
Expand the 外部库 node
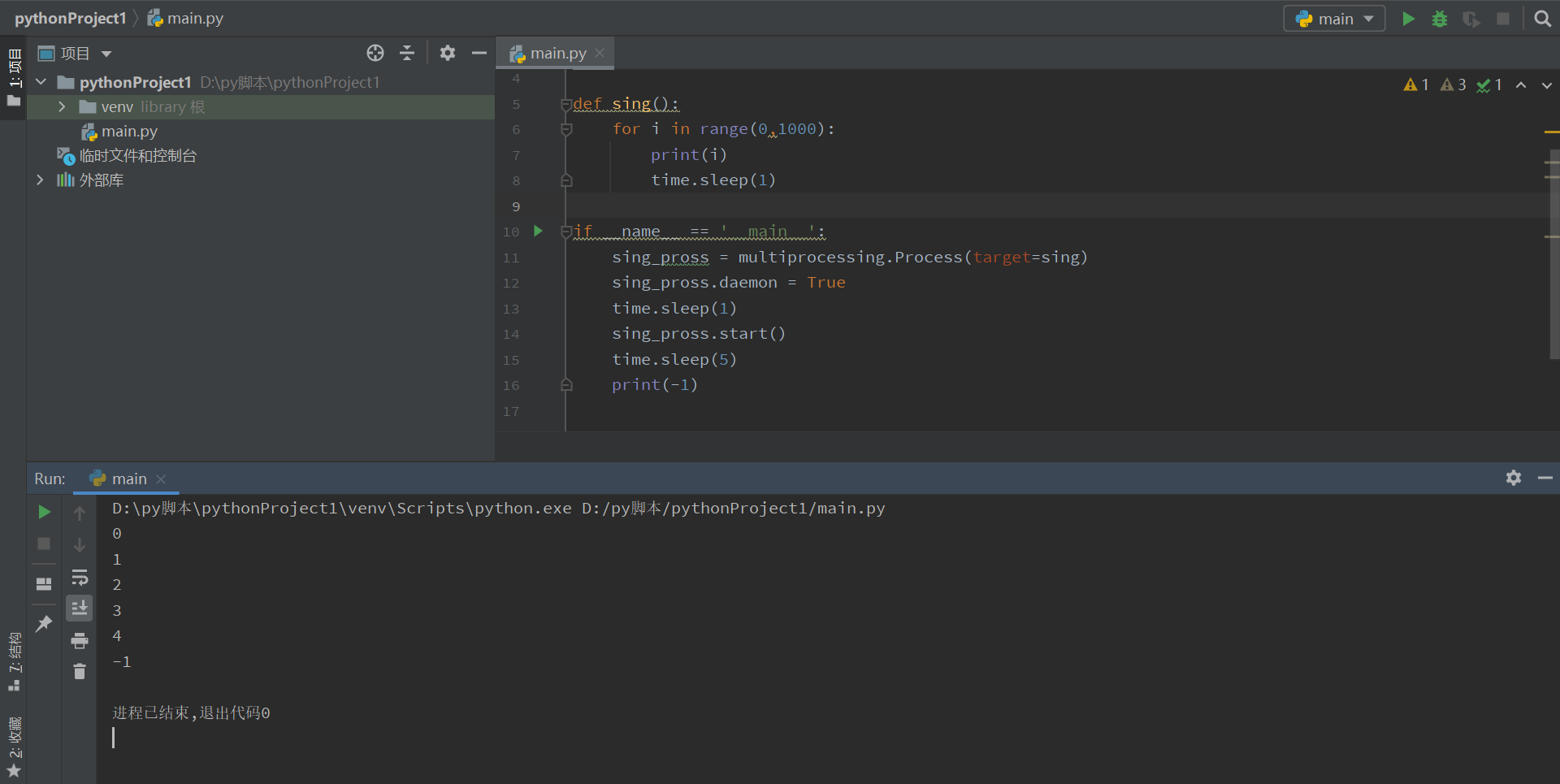[x=40, y=180]
